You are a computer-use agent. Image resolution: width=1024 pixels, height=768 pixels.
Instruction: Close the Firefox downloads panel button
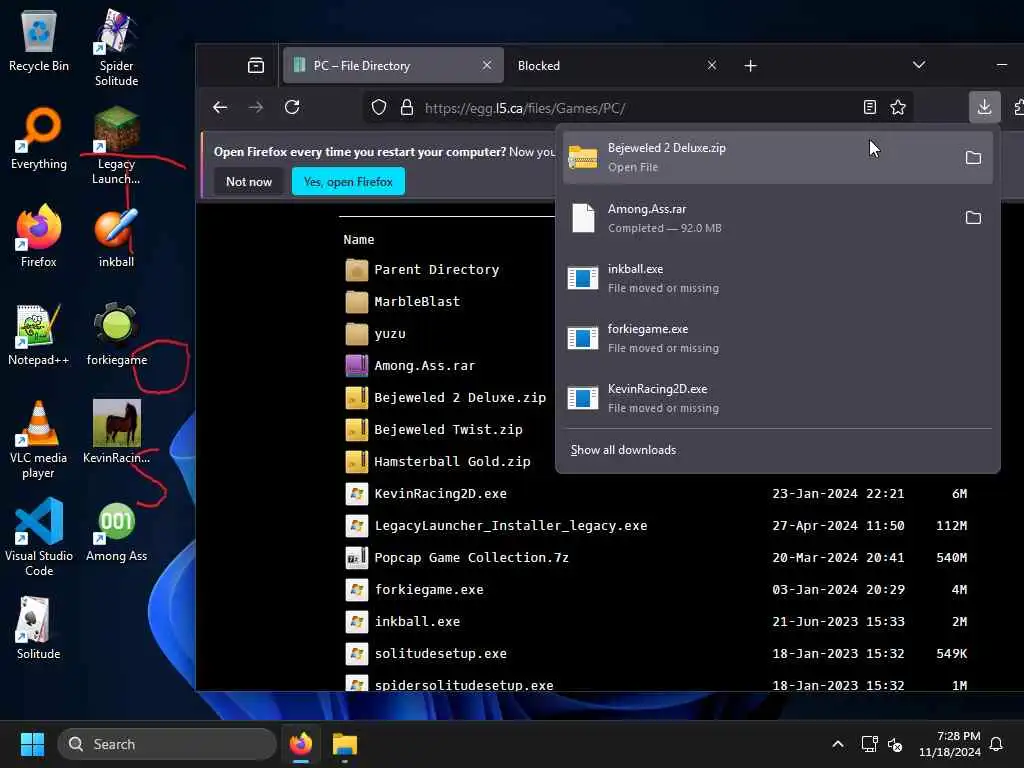pos(984,106)
